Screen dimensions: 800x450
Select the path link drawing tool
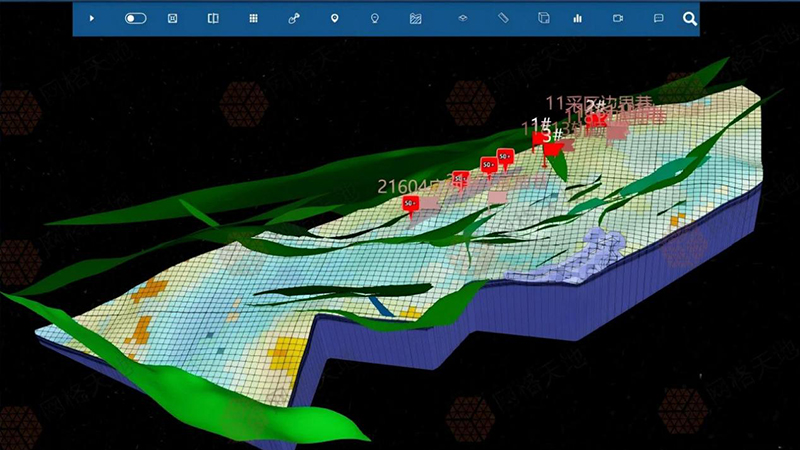[294, 18]
